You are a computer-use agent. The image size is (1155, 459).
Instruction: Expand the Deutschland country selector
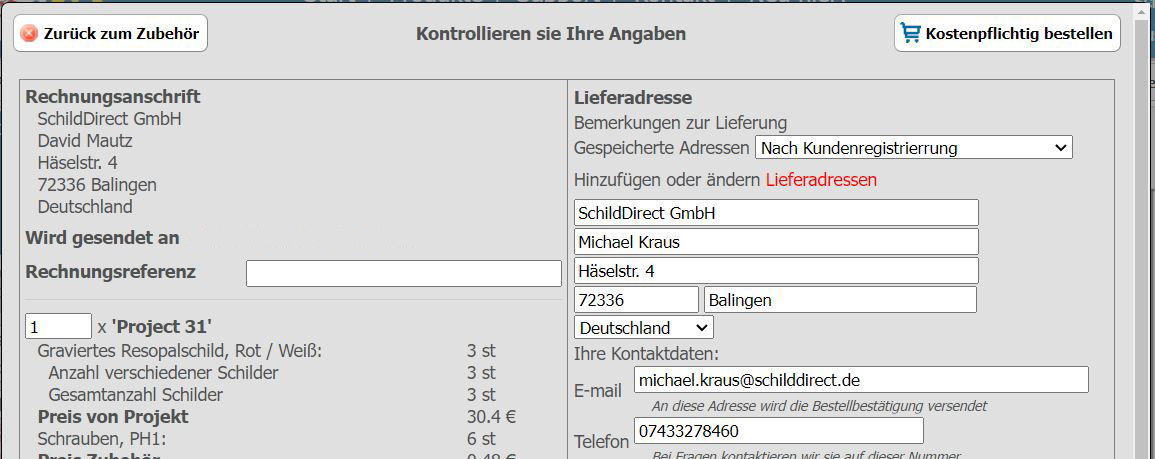click(644, 327)
